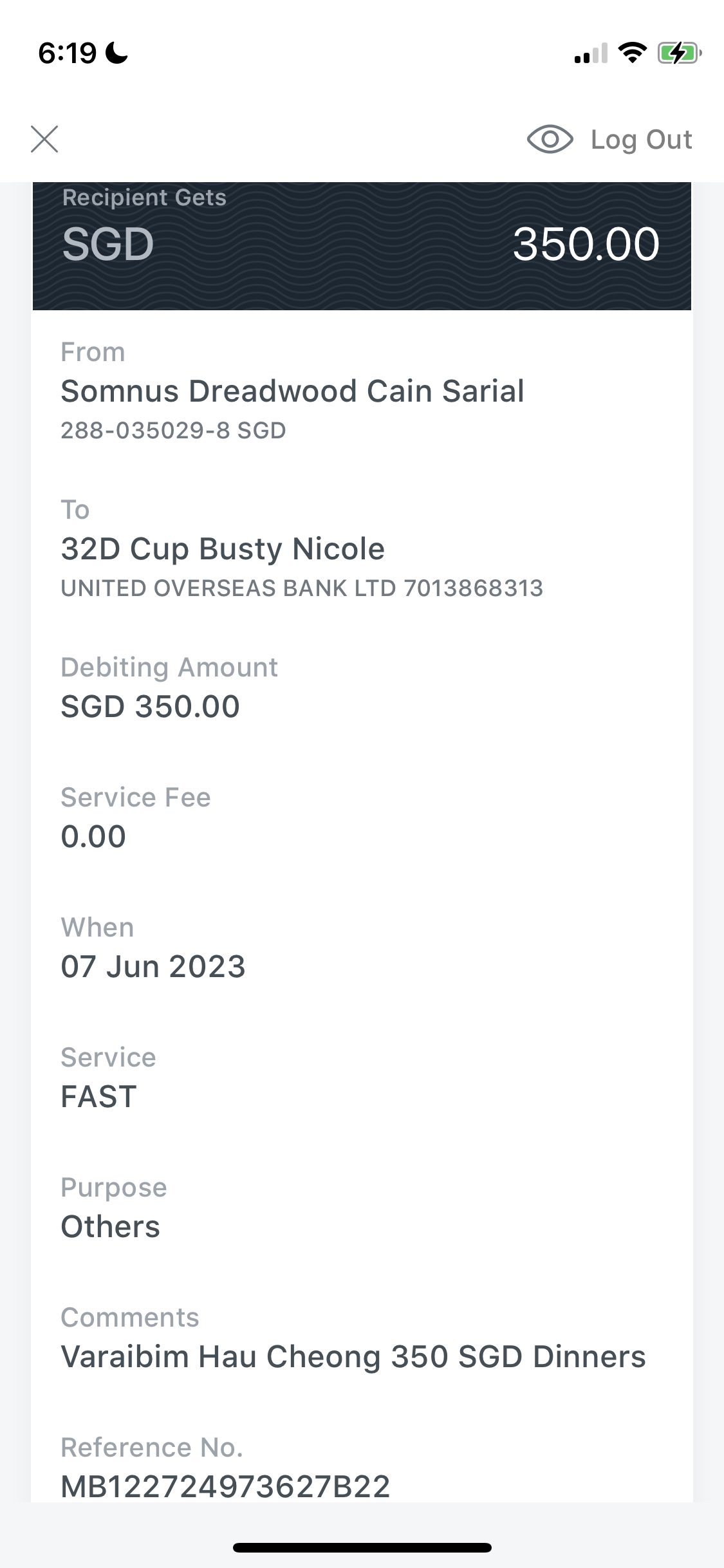Tap the Wi-Fi status icon

633,53
